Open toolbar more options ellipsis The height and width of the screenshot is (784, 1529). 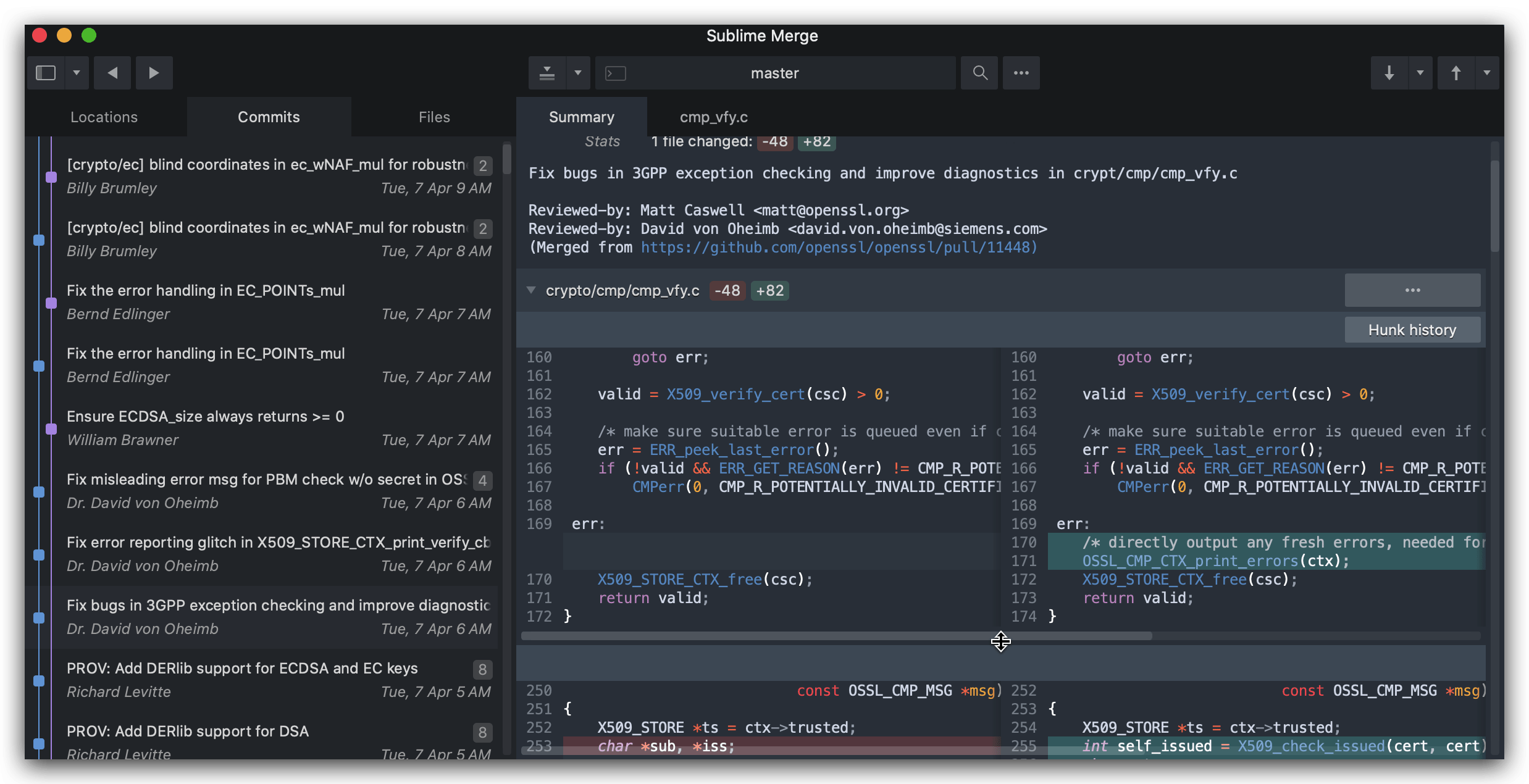(x=1021, y=73)
